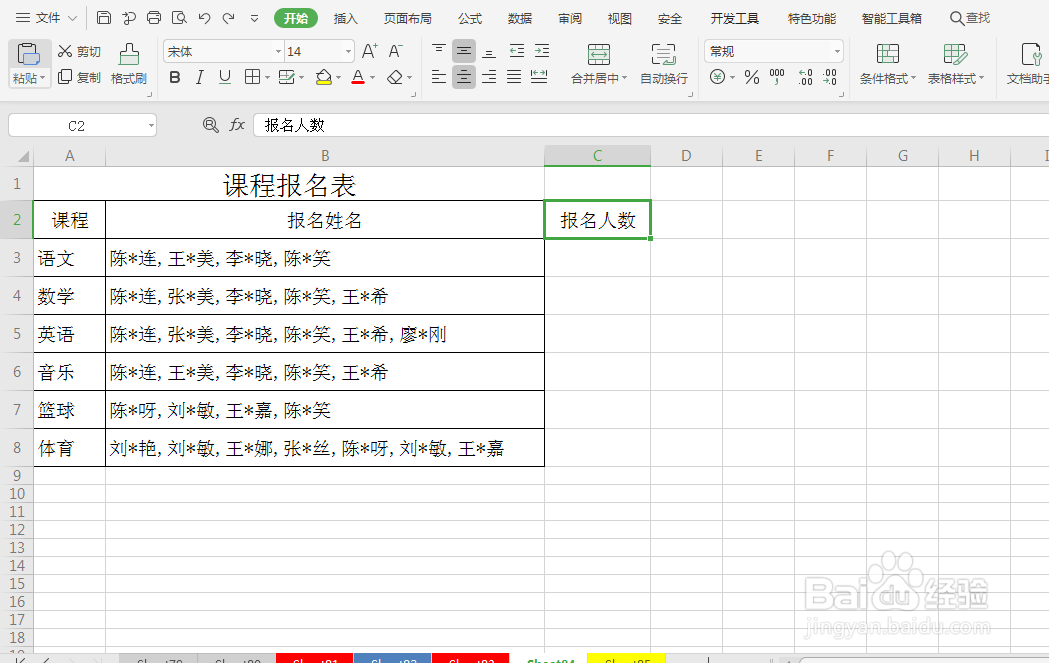The height and width of the screenshot is (663, 1049).
Task: Open Conditional Formatting 条件格式
Action: coord(888,64)
